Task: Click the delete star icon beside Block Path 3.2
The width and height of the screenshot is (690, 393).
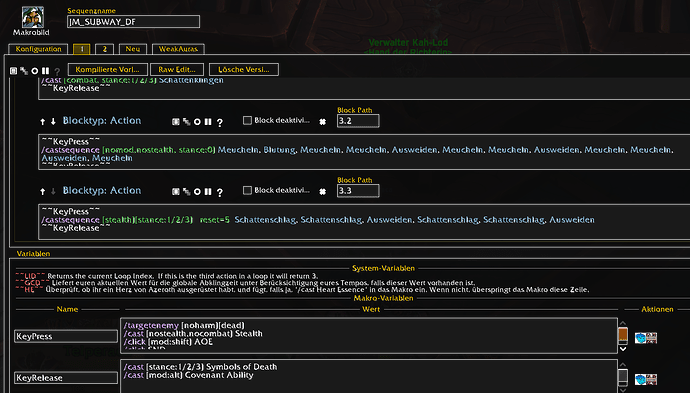Action: (x=323, y=122)
